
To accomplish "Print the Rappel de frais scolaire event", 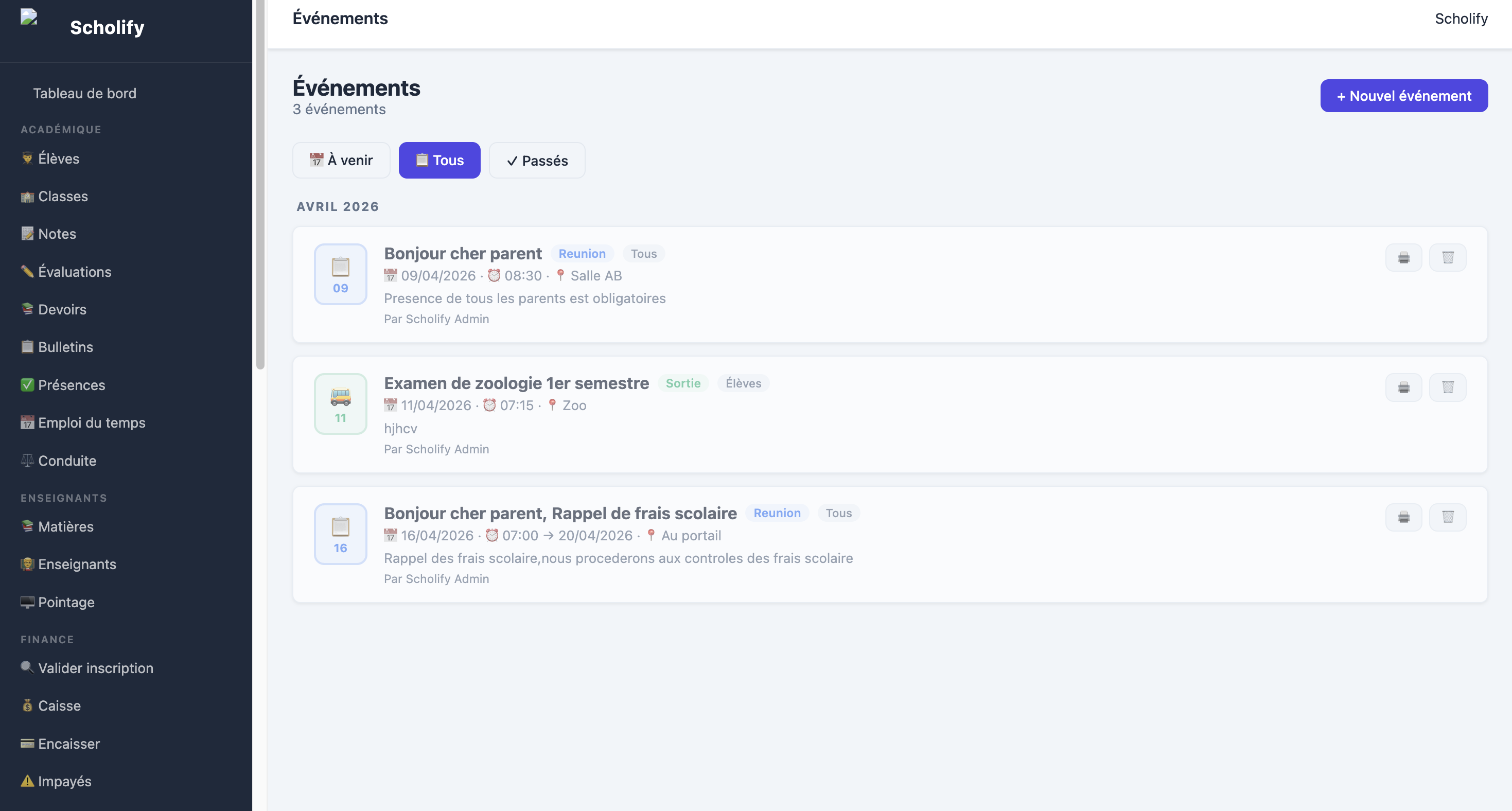I will pos(1403,517).
